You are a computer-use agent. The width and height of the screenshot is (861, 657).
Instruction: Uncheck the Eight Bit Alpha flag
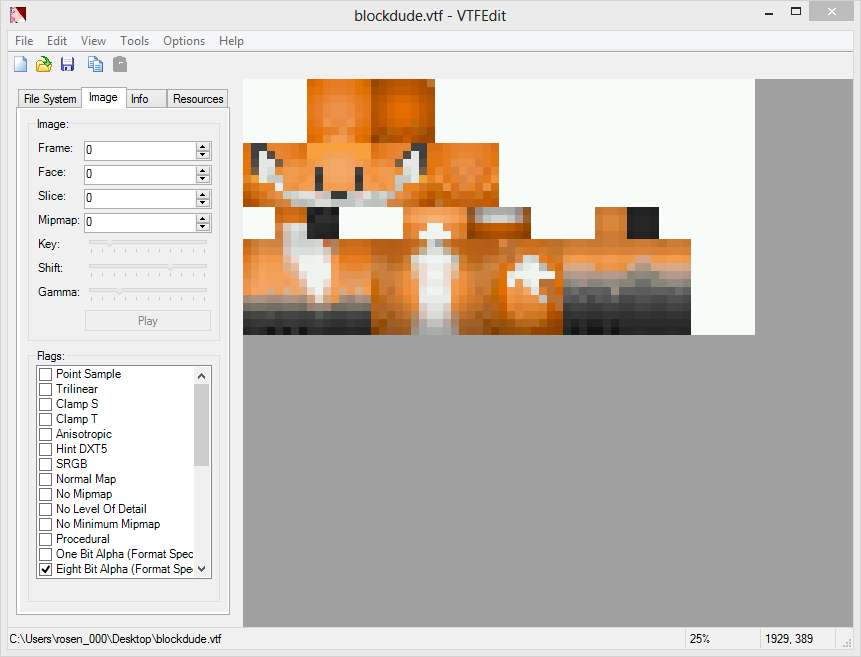[x=46, y=570]
